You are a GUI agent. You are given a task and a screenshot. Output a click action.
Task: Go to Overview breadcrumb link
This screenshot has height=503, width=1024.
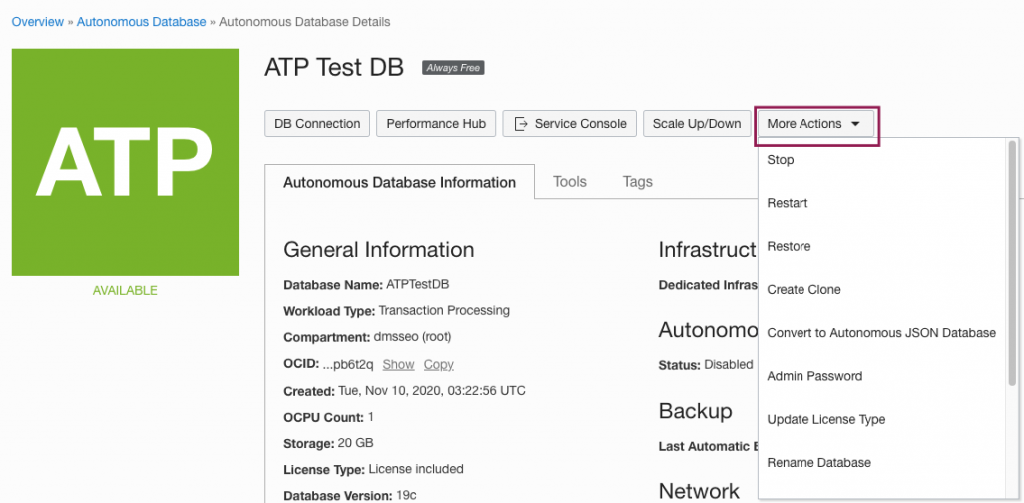[x=38, y=22]
